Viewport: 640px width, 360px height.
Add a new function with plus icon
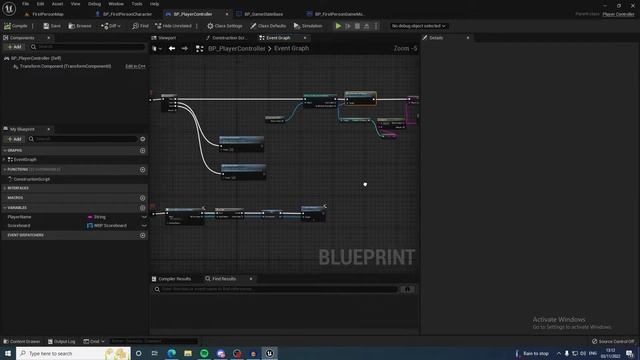point(142,169)
